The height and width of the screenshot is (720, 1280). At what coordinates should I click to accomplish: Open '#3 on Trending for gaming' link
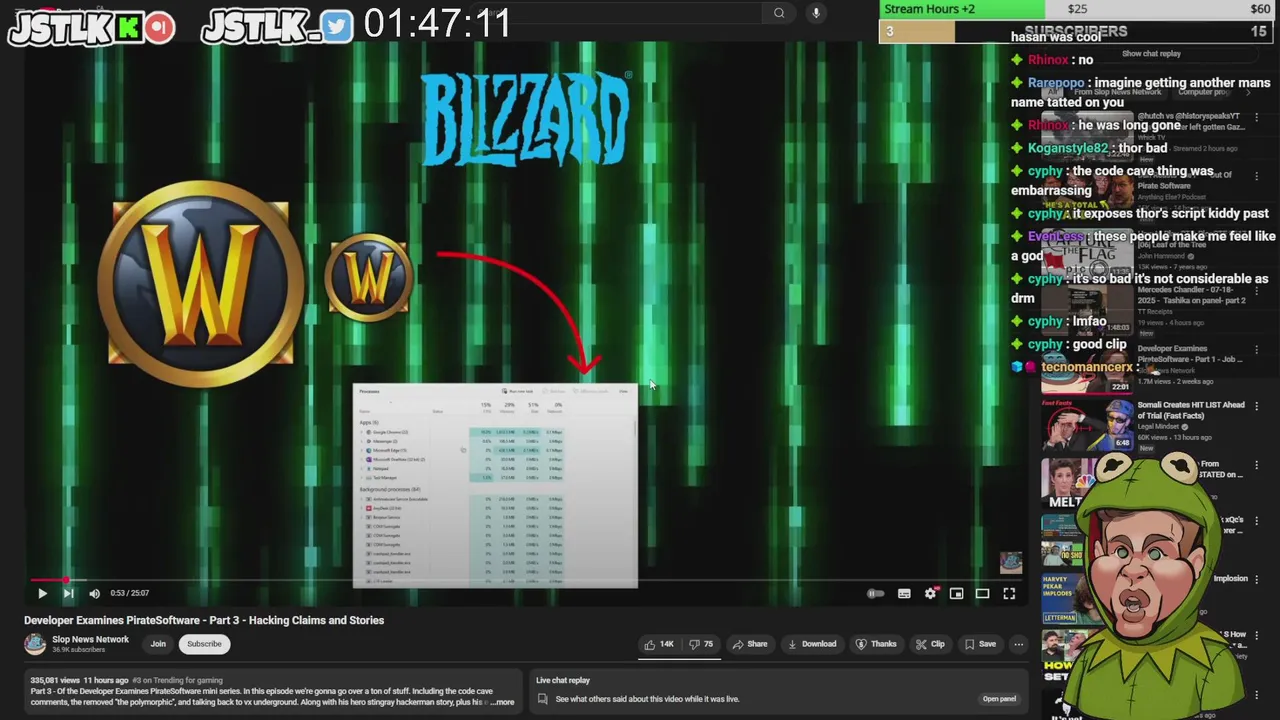(178, 680)
